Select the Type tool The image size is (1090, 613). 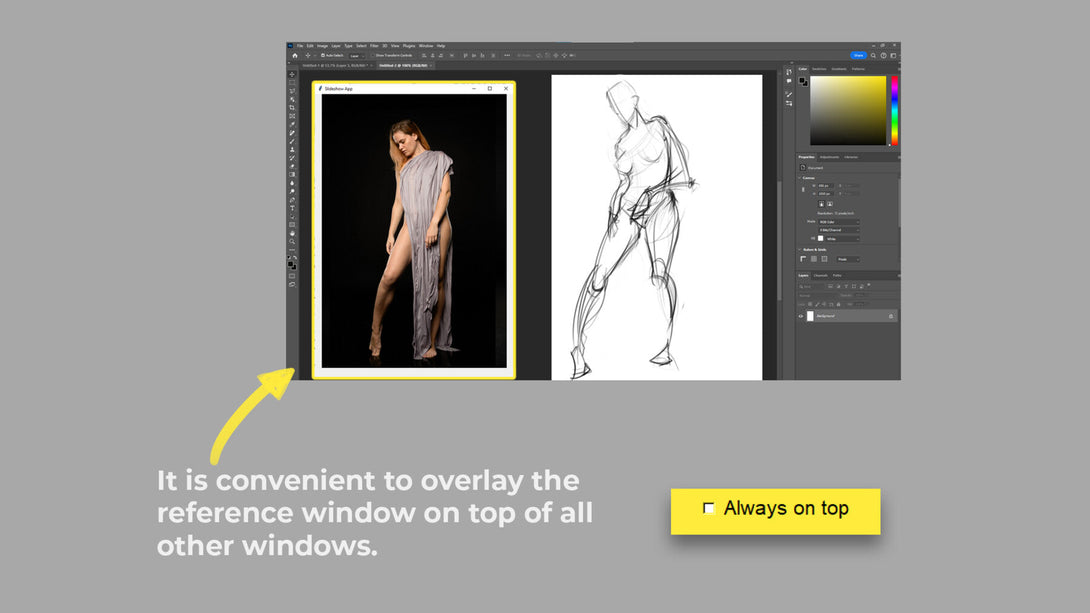coord(292,208)
